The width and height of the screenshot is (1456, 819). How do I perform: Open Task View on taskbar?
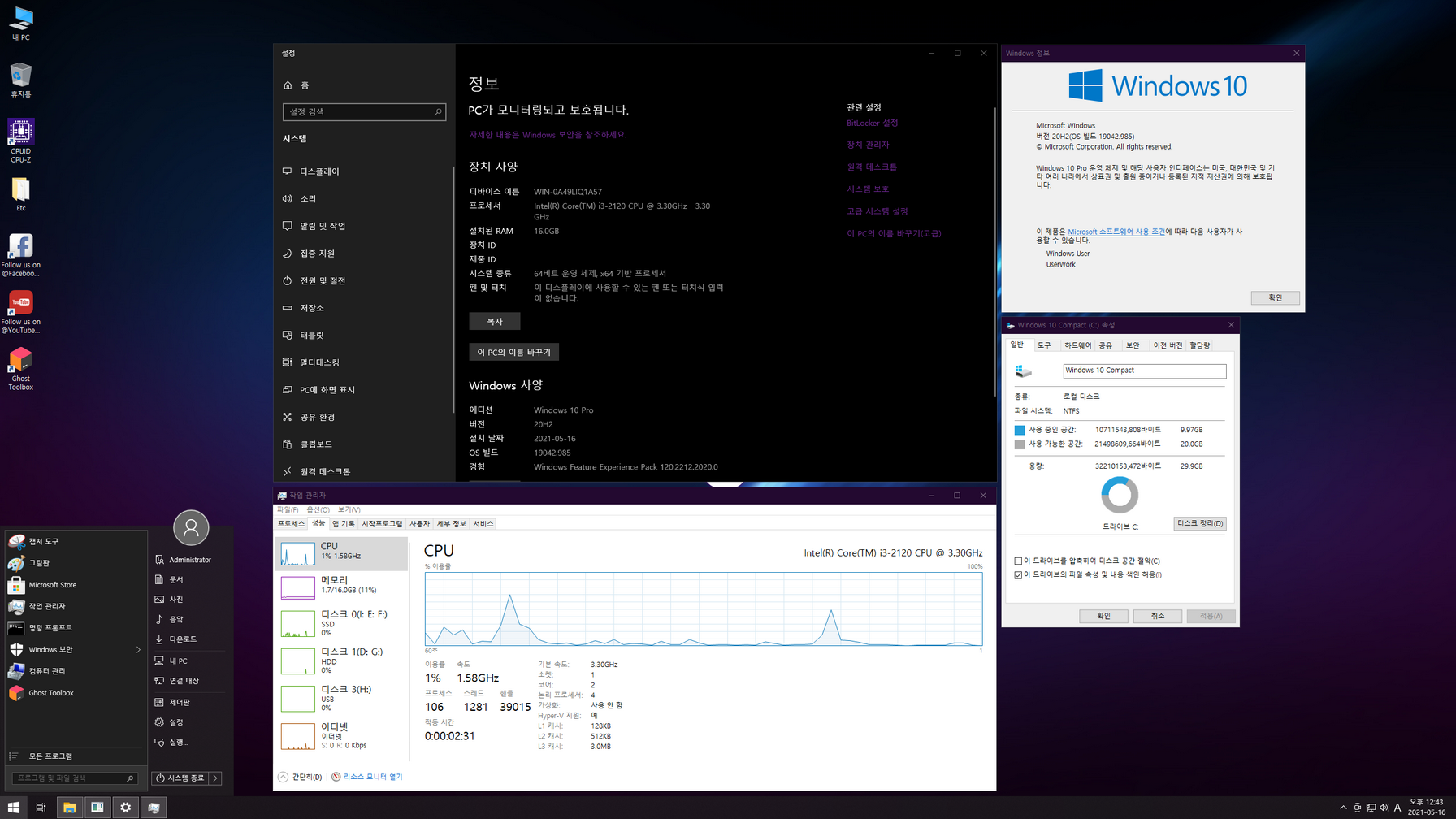[x=41, y=807]
